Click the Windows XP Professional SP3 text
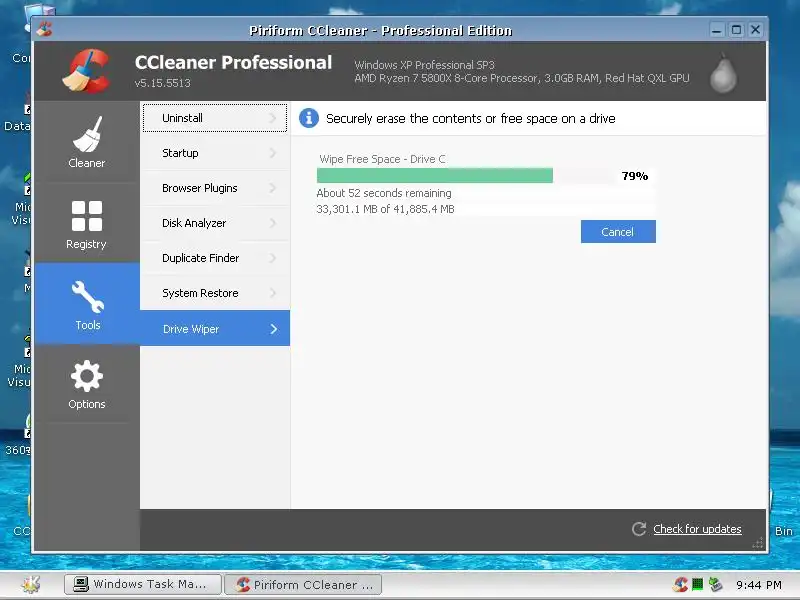 [x=424, y=65]
